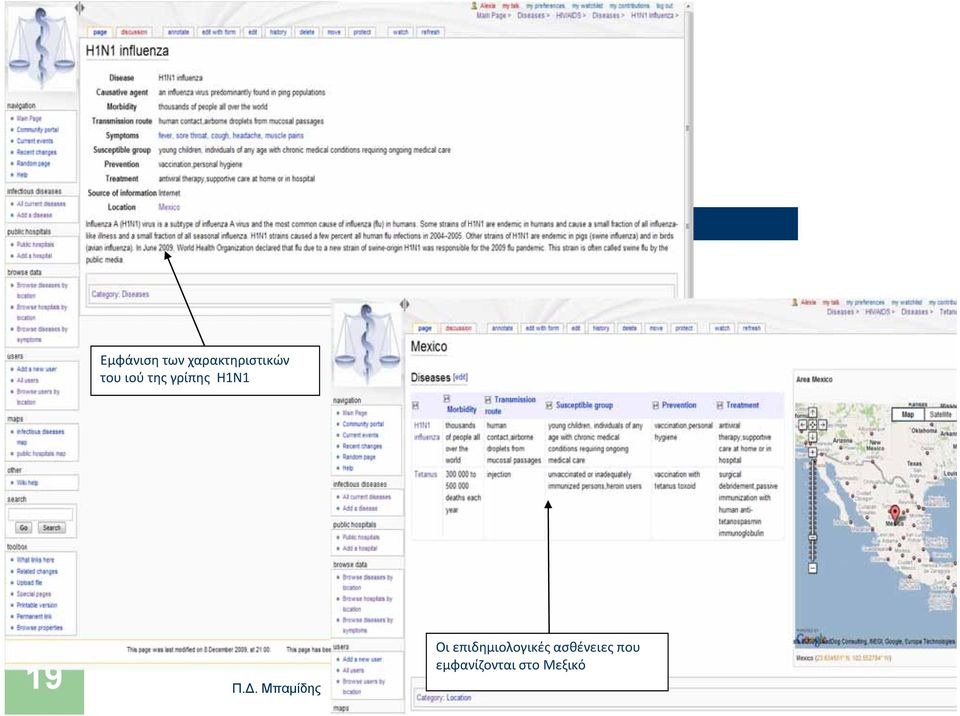Zoom in the map with the plus button
The image size is (960, 716).
[x=812, y=452]
